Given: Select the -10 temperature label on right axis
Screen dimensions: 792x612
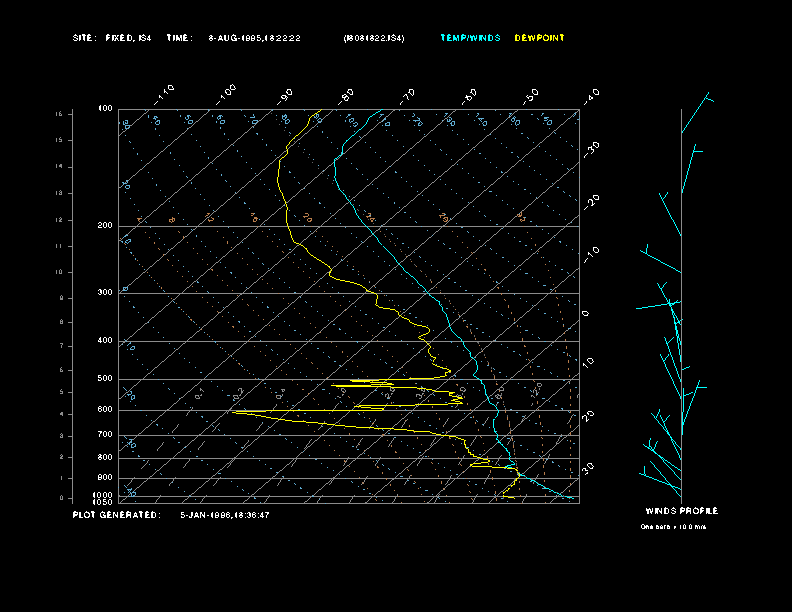Looking at the screenshot, I should click(x=591, y=255).
